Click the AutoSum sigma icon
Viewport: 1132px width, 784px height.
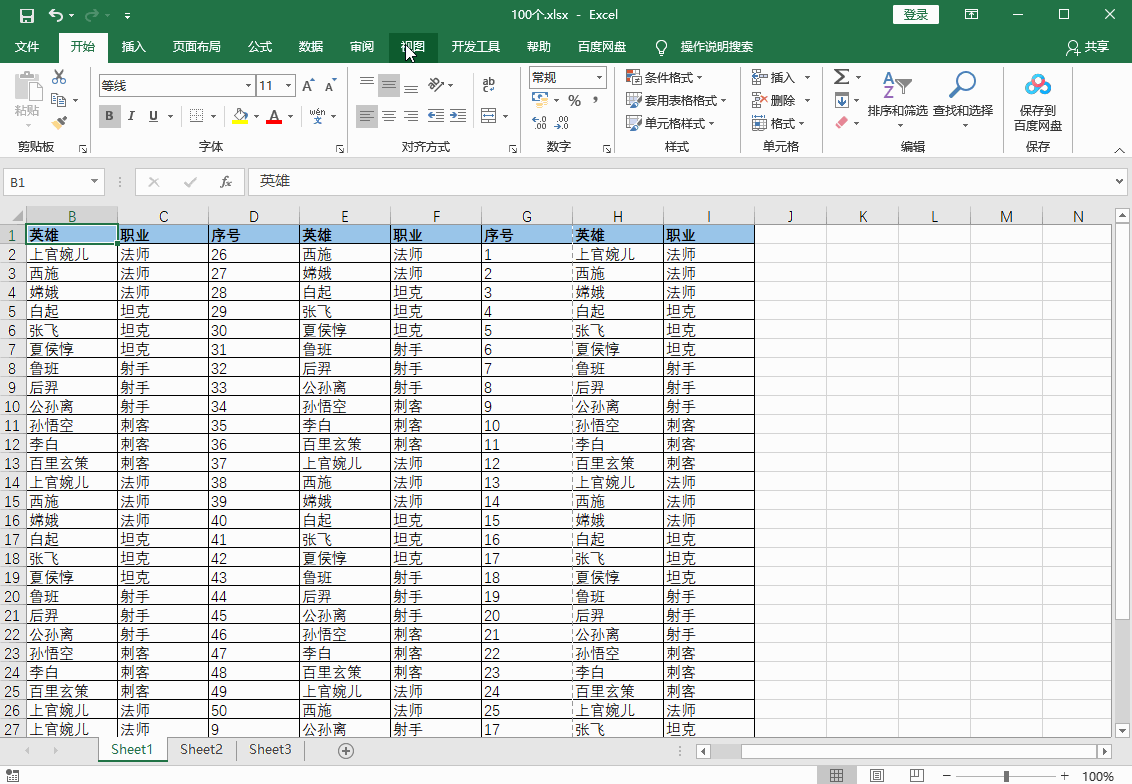(x=841, y=77)
